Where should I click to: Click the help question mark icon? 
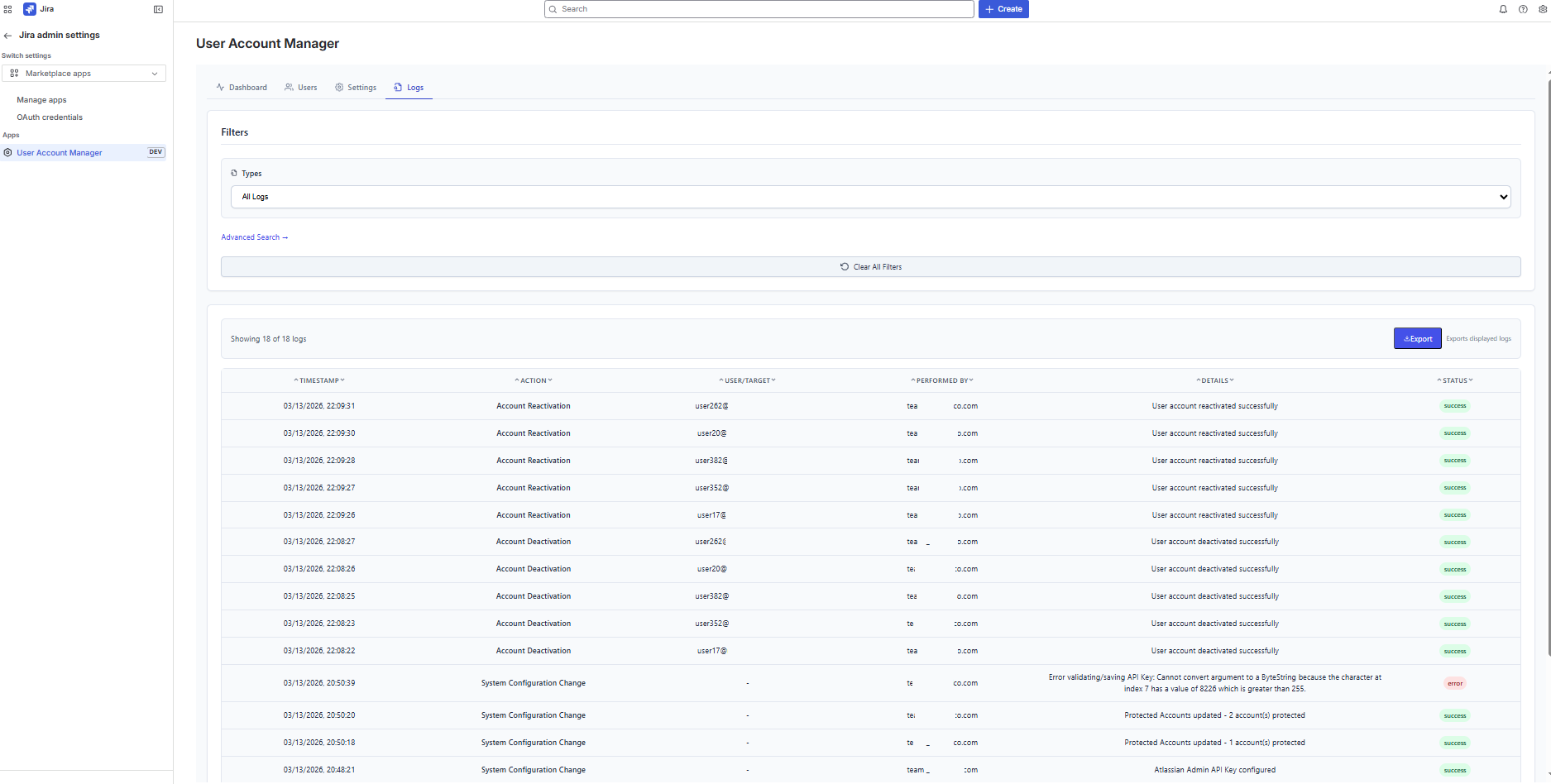[x=1523, y=9]
